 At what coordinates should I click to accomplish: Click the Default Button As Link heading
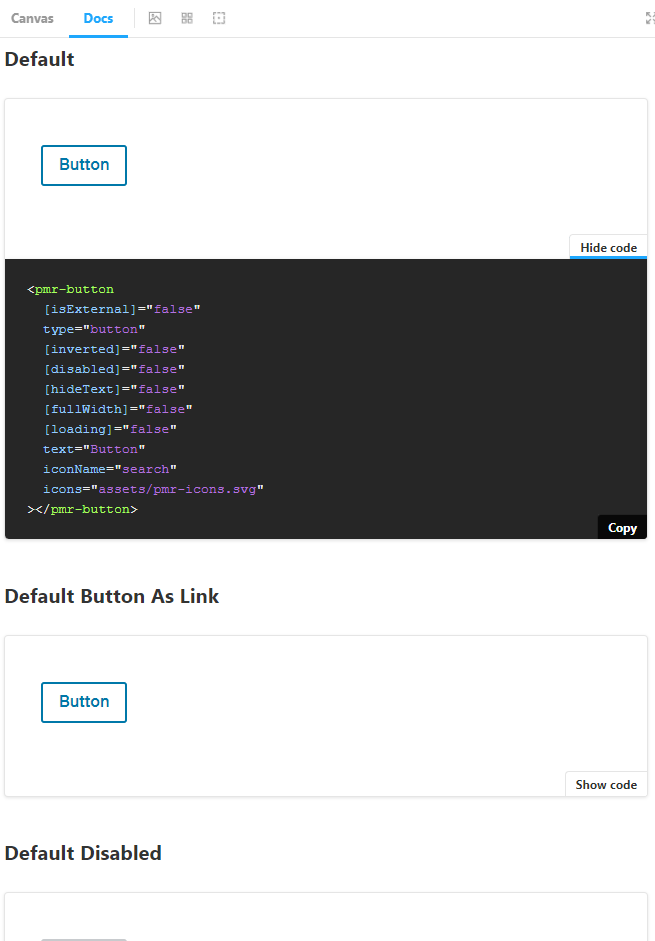tap(111, 596)
